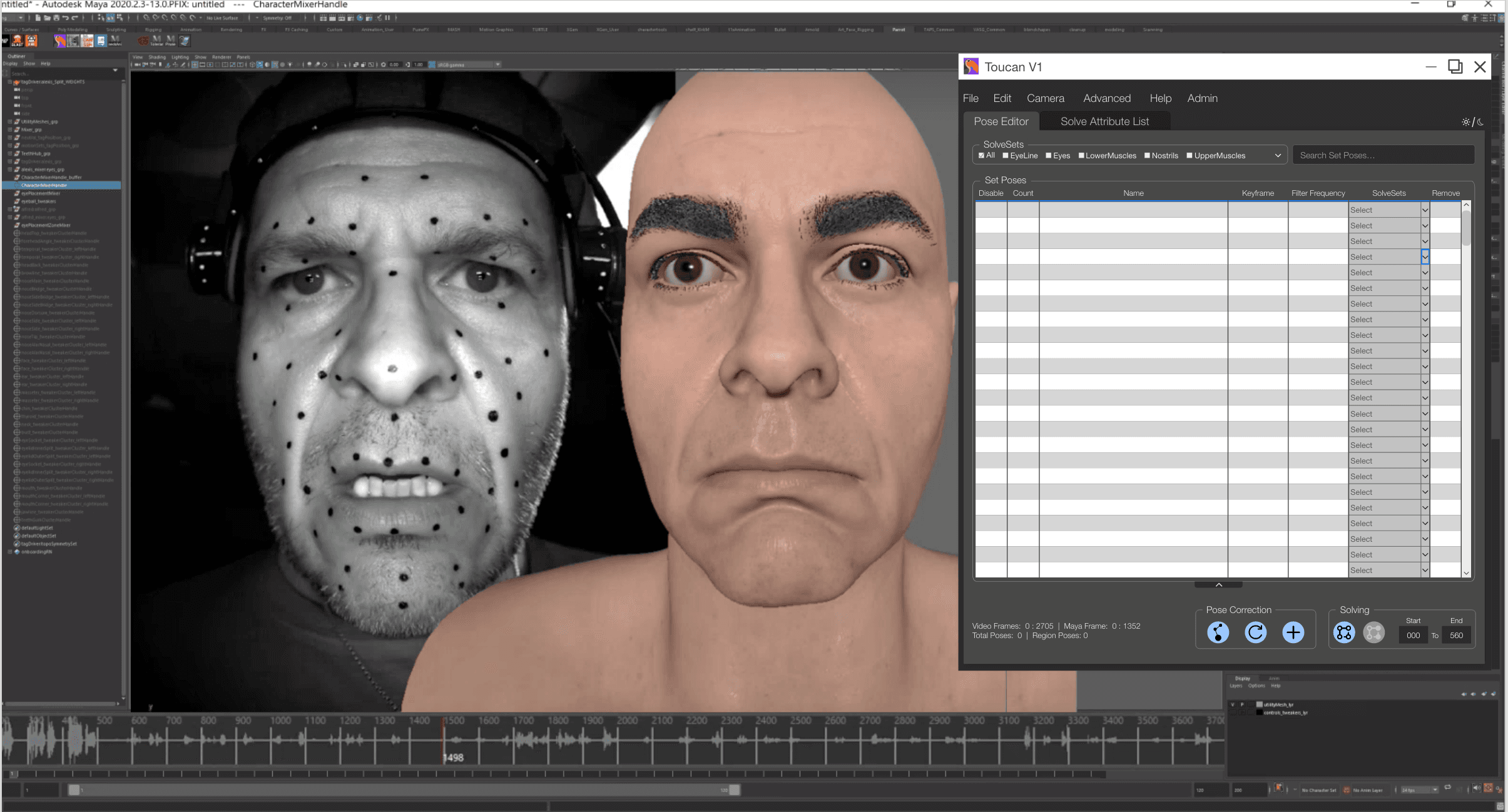
Task: Click the auto-key icon beside frame fields
Action: pos(1279,788)
